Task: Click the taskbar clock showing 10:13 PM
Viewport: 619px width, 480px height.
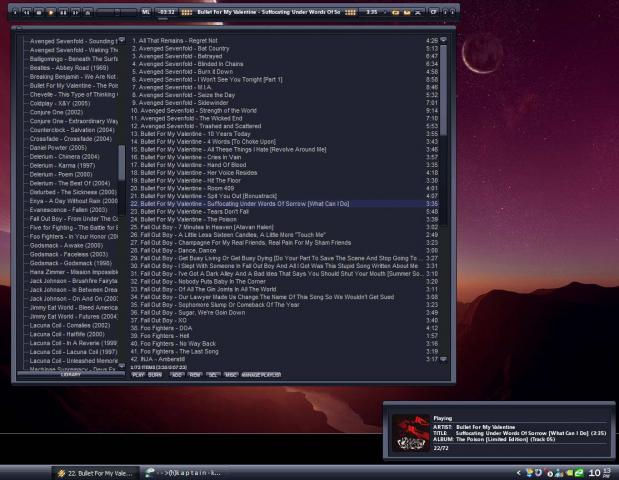Action: [599, 472]
